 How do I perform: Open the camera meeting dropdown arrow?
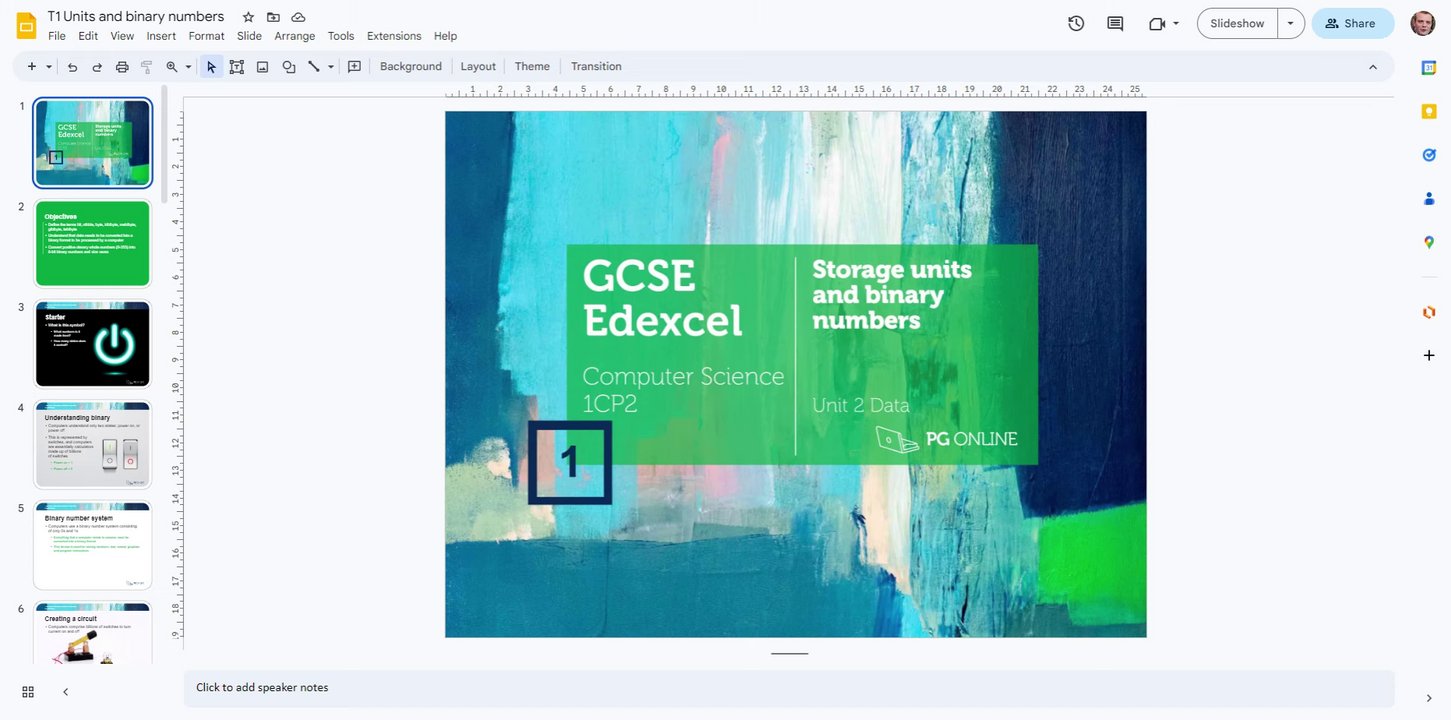pyautogui.click(x=1176, y=23)
